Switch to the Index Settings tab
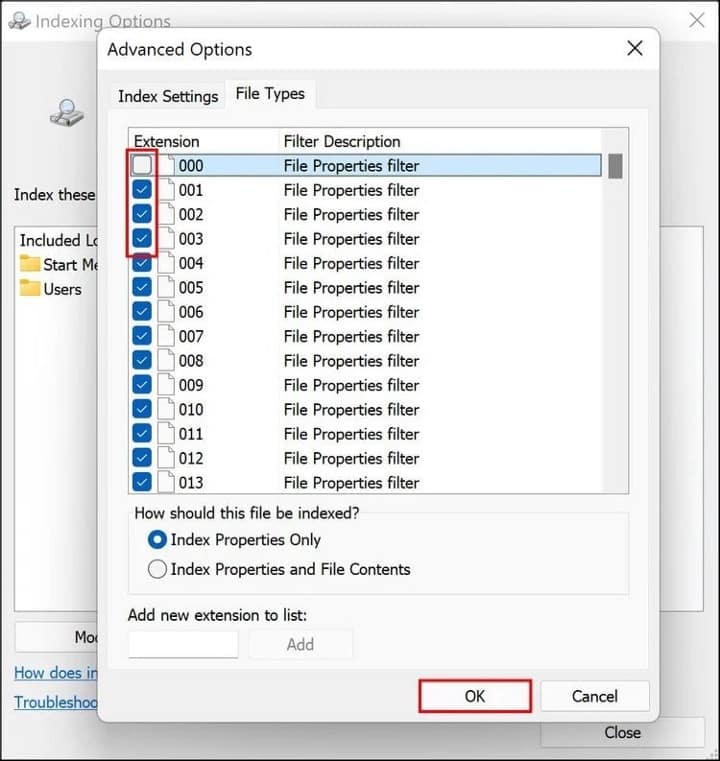Screen dimensions: 720x761 pos(168,96)
